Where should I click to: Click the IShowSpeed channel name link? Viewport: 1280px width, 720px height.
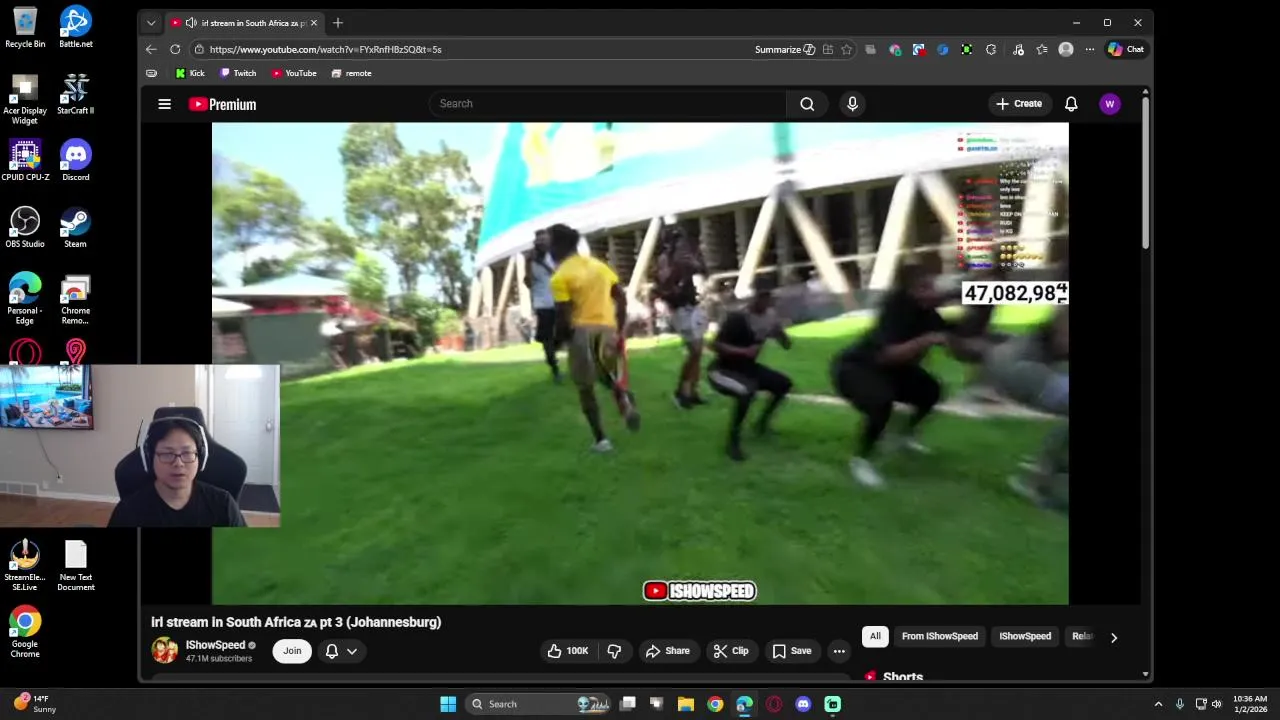215,645
